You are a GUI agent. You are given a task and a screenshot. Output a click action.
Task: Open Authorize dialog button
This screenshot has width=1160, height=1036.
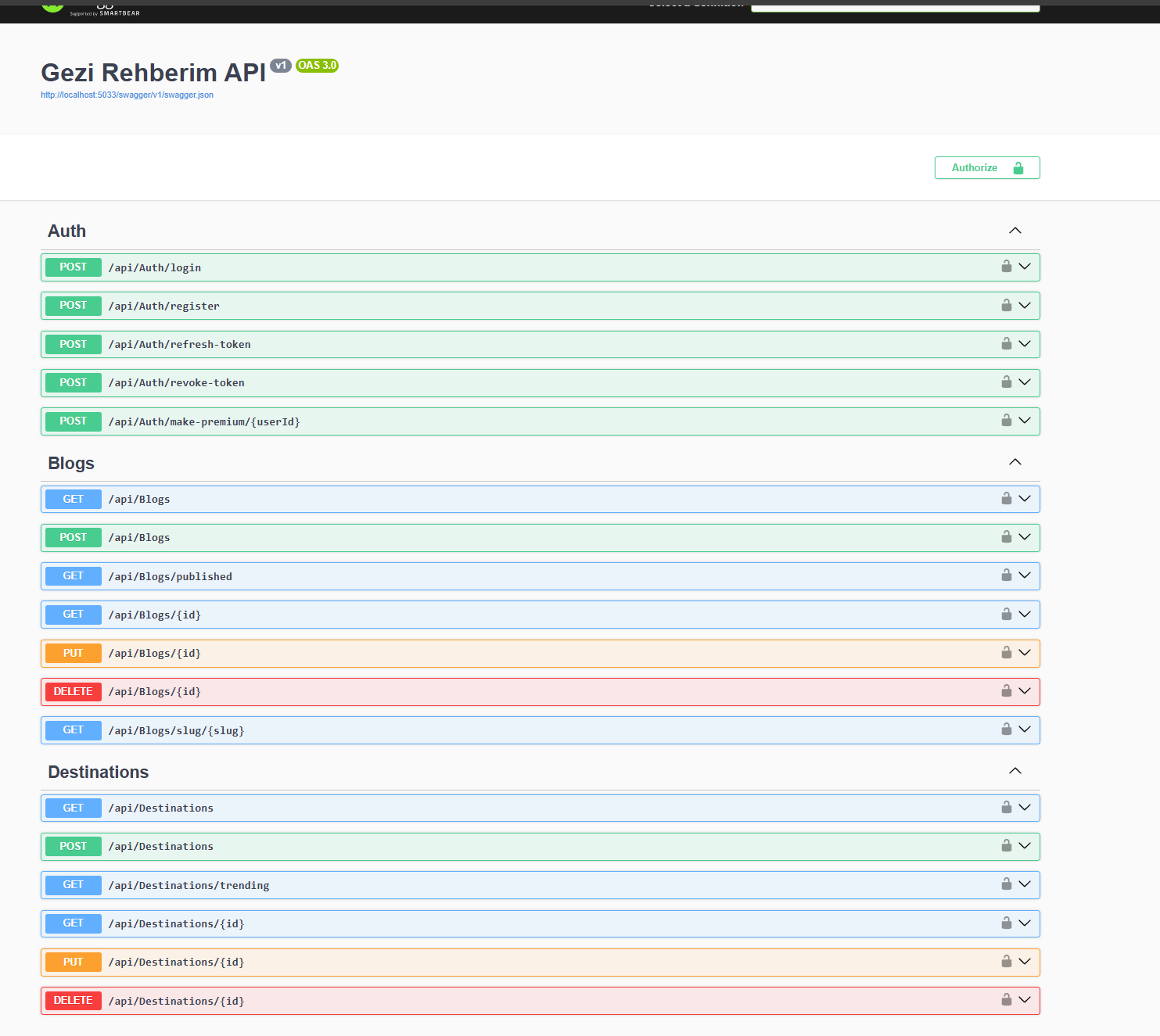(x=987, y=168)
